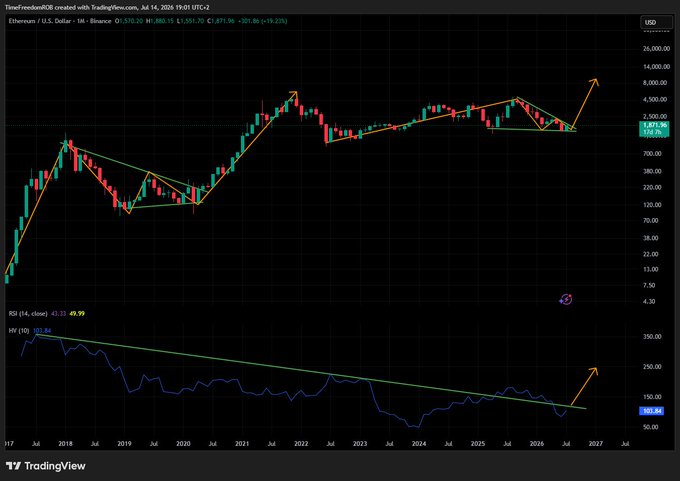Click the RSI value 43.33
Screen dimensions: 680x481
59,313
